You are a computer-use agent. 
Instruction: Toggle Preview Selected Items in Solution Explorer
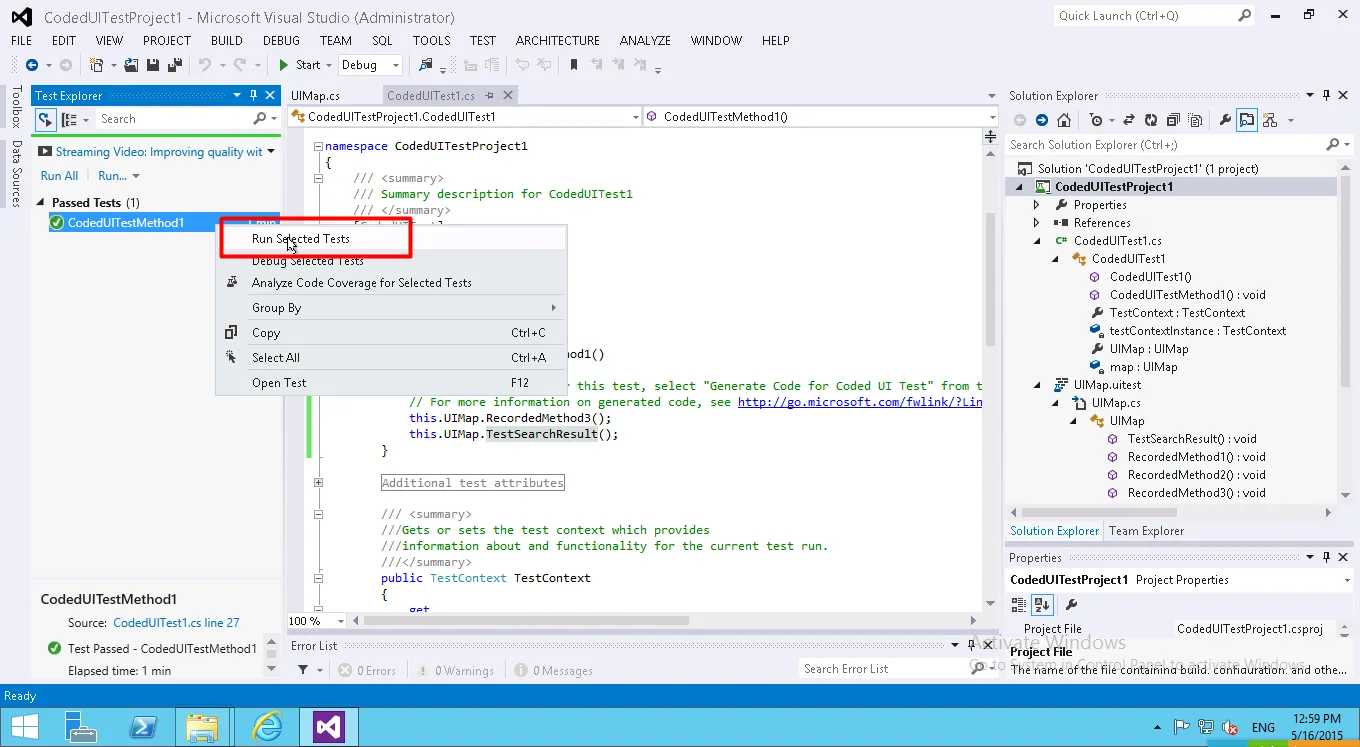[1246, 120]
